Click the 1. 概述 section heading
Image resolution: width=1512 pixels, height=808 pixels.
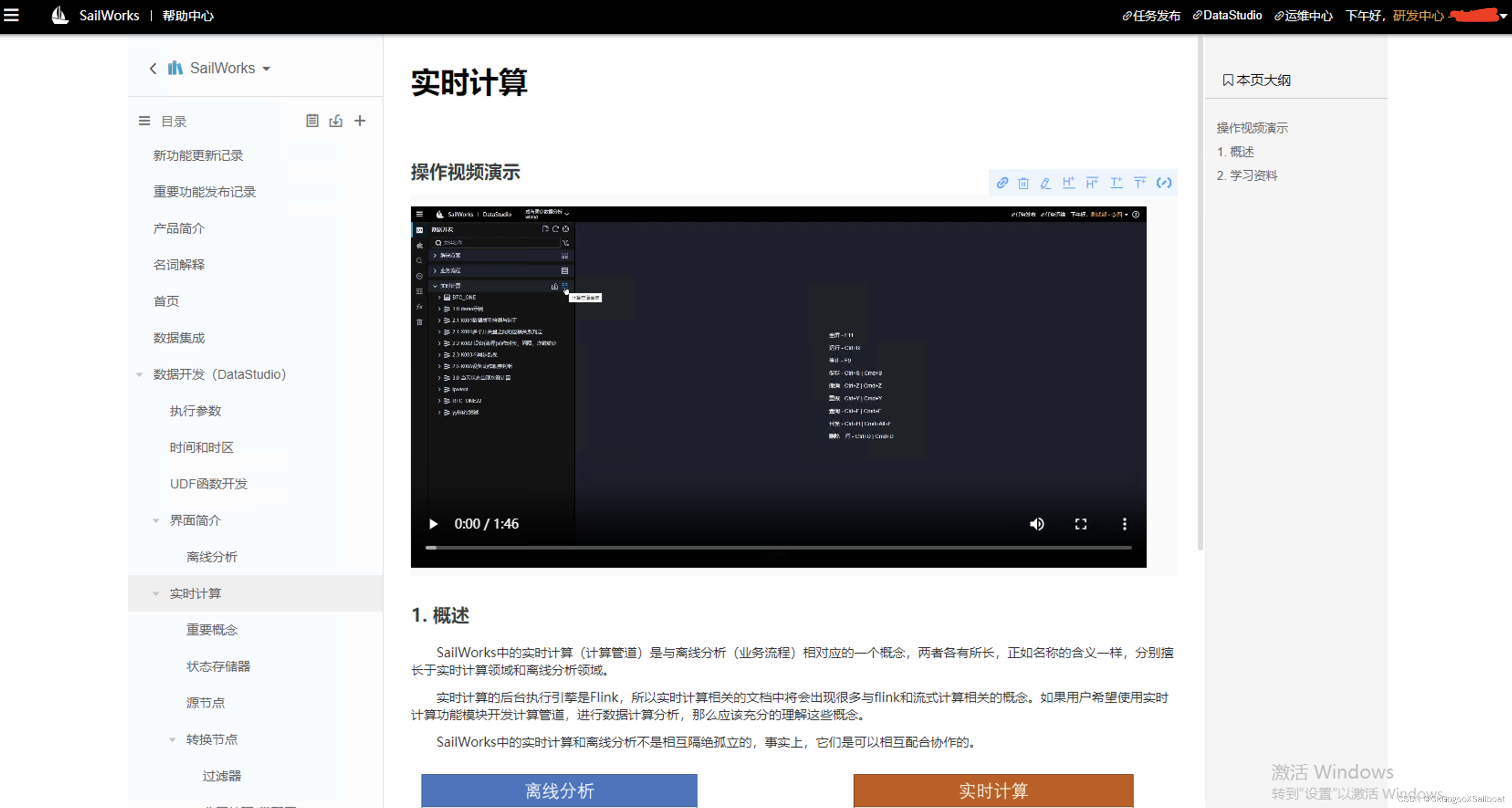click(x=440, y=615)
